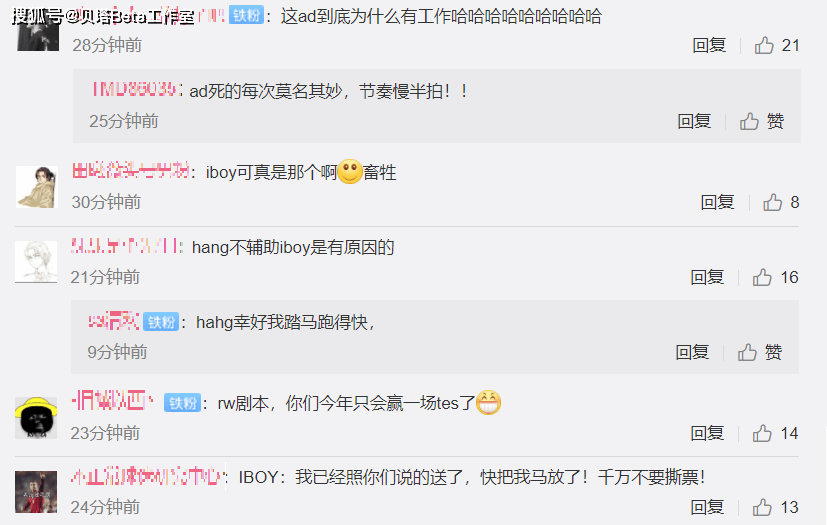This screenshot has height=525, width=827.
Task: Reply to the comment posted 24分钟前
Action: pyautogui.click(x=707, y=507)
